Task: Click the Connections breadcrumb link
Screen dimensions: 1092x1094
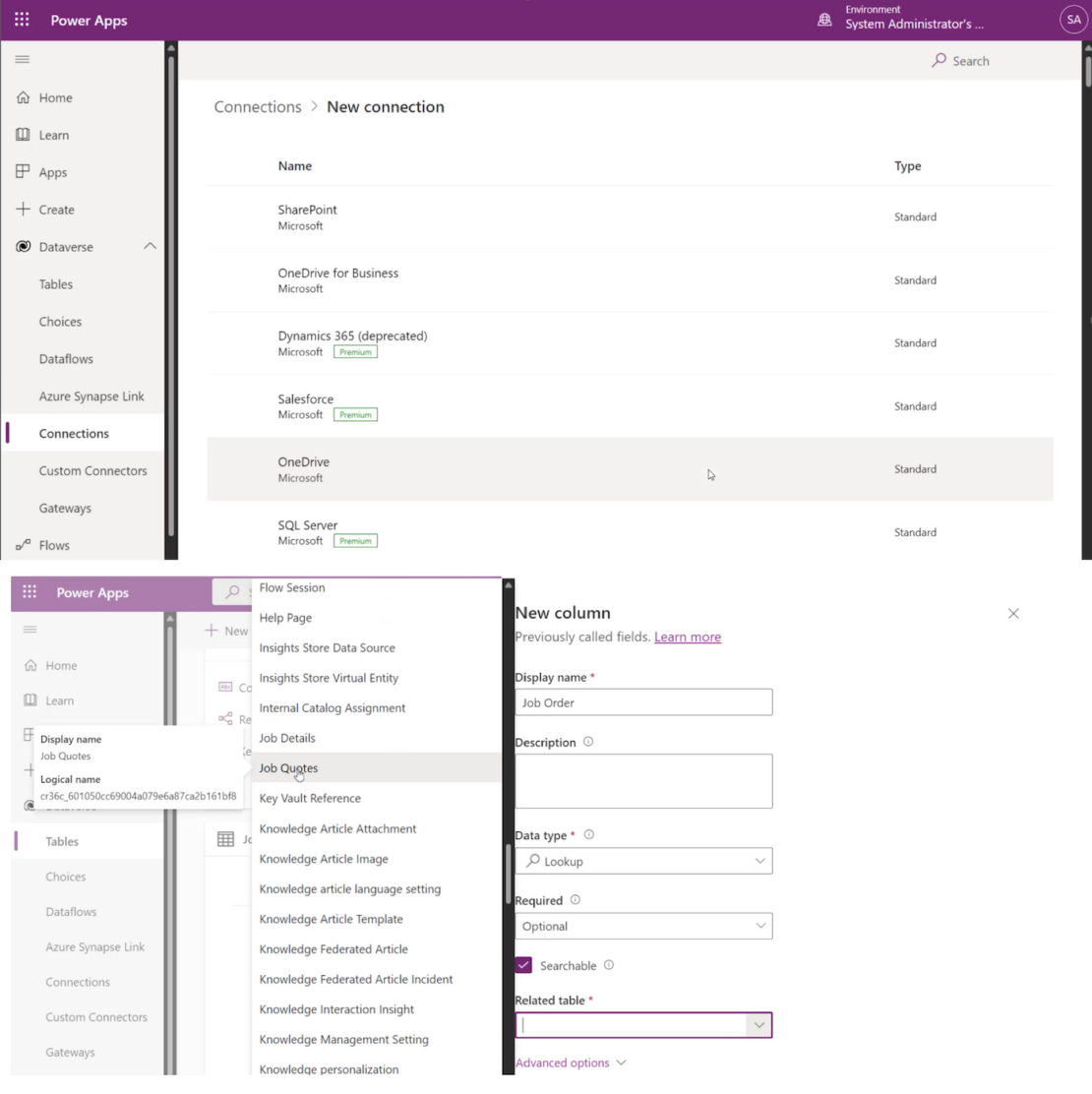Action: pyautogui.click(x=258, y=107)
